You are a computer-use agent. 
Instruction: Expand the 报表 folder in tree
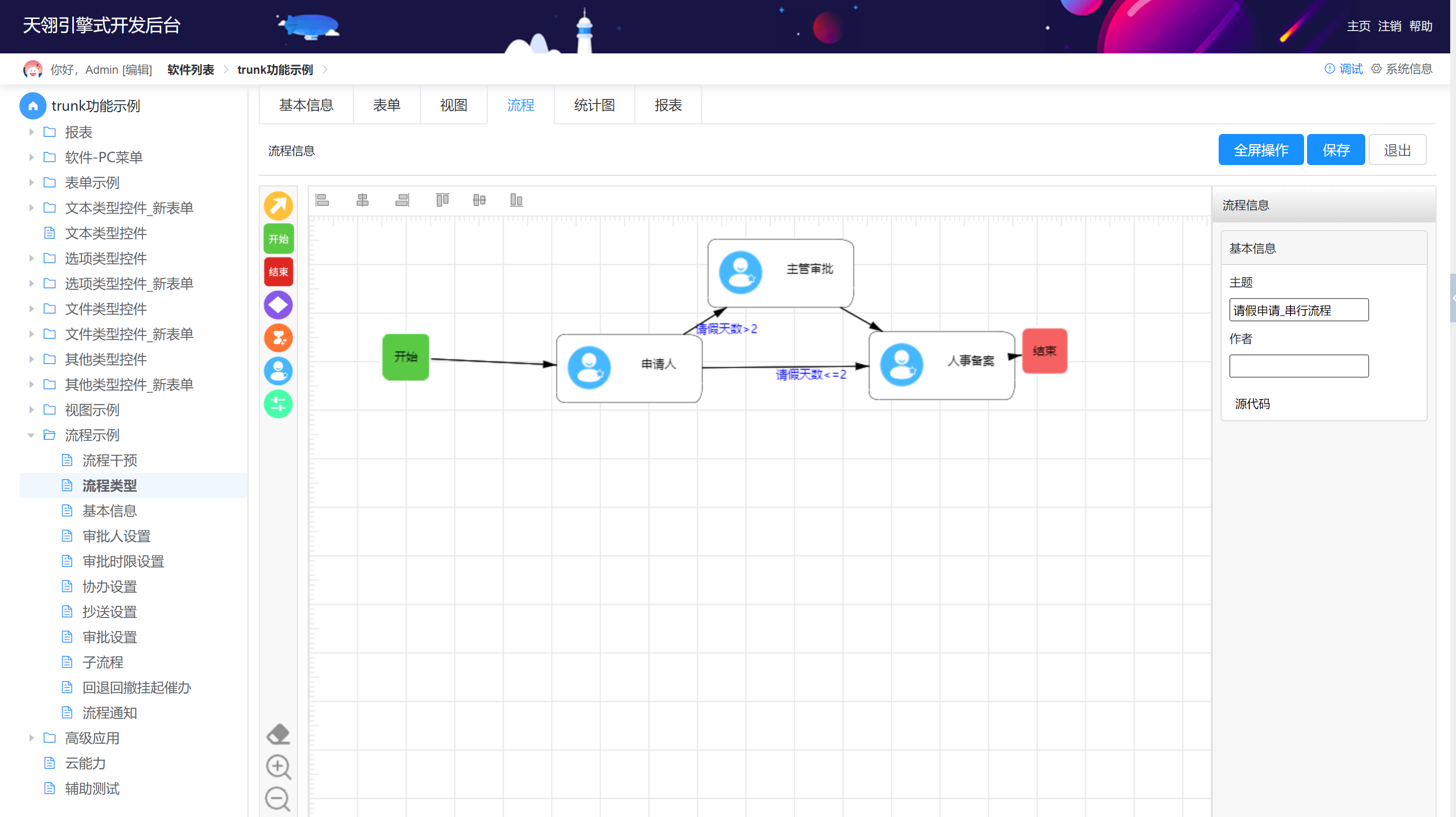coord(32,133)
